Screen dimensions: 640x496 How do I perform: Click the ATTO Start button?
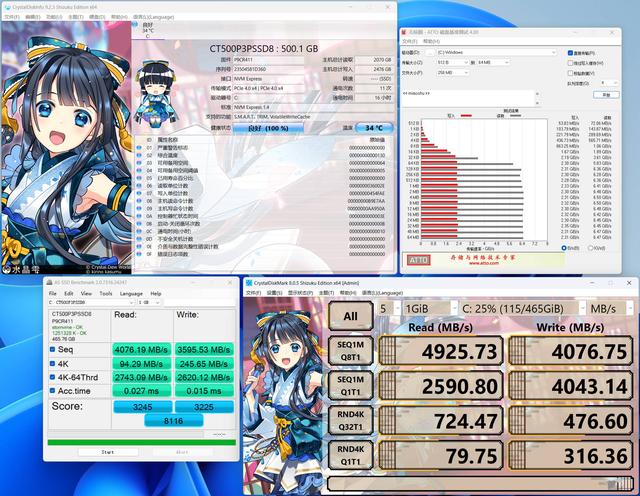606,95
